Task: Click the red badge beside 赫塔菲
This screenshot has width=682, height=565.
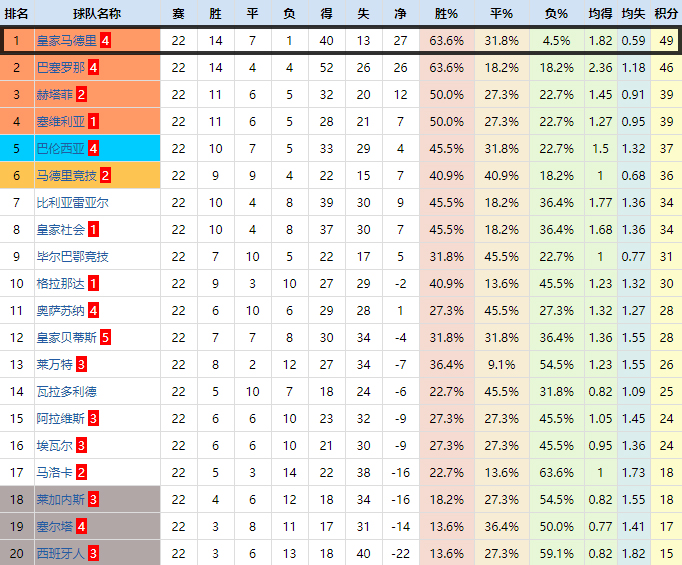Action: tap(81, 94)
